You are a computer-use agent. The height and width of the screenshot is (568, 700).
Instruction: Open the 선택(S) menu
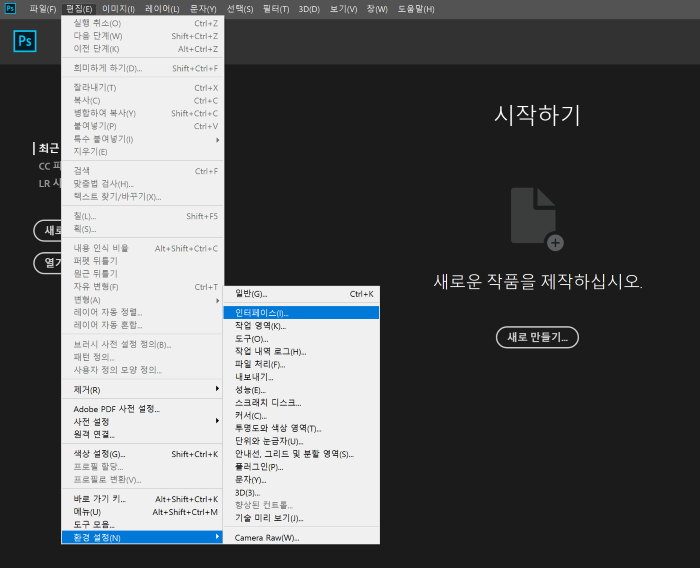coord(240,9)
